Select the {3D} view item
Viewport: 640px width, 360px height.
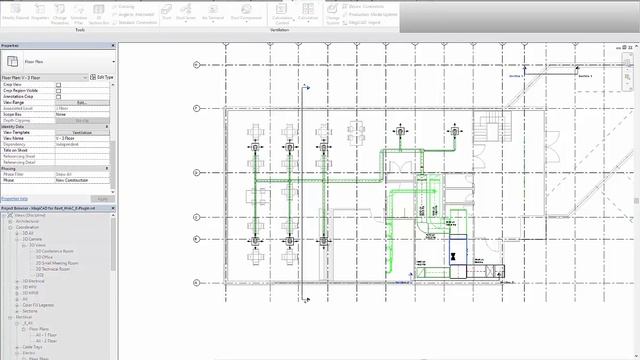40,275
